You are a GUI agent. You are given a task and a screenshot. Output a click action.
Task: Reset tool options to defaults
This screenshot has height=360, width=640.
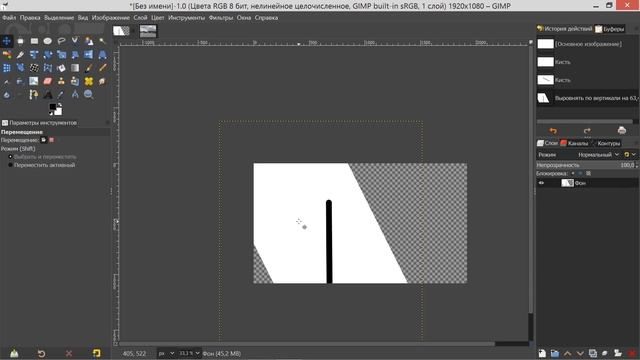(96, 353)
